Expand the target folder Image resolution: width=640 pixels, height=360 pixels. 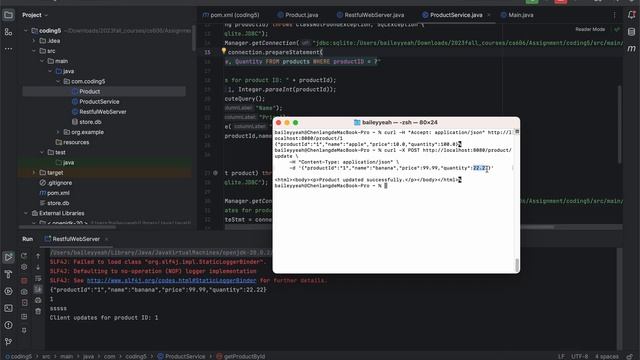(34, 173)
